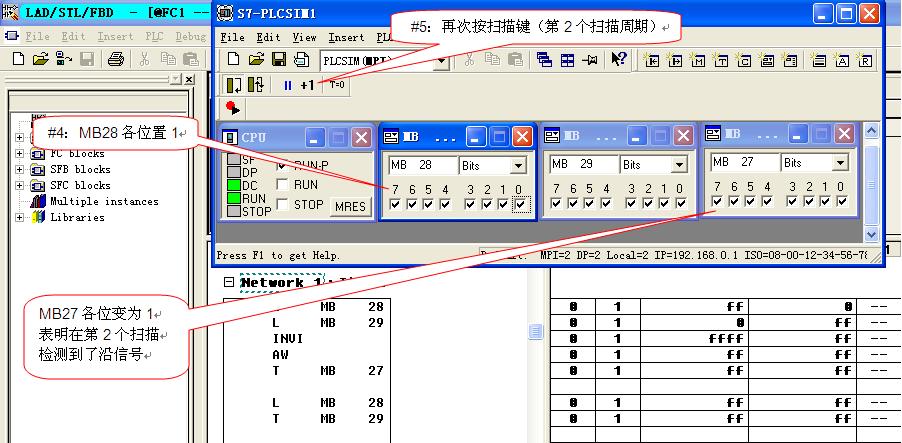Click the MB 28 address input field
This screenshot has width=902, height=443.
click(x=423, y=166)
